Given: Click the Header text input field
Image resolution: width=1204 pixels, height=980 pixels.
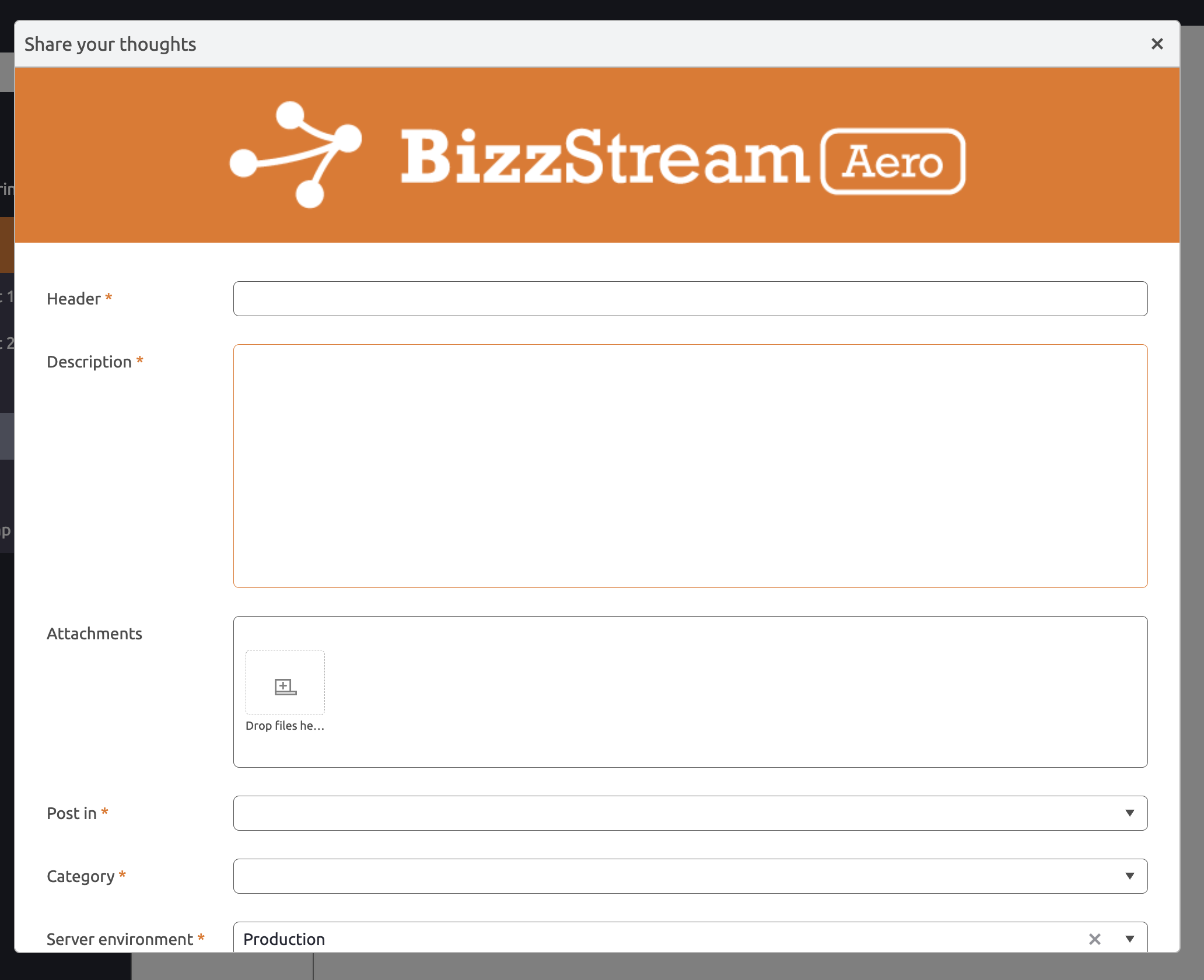Looking at the screenshot, I should point(690,299).
